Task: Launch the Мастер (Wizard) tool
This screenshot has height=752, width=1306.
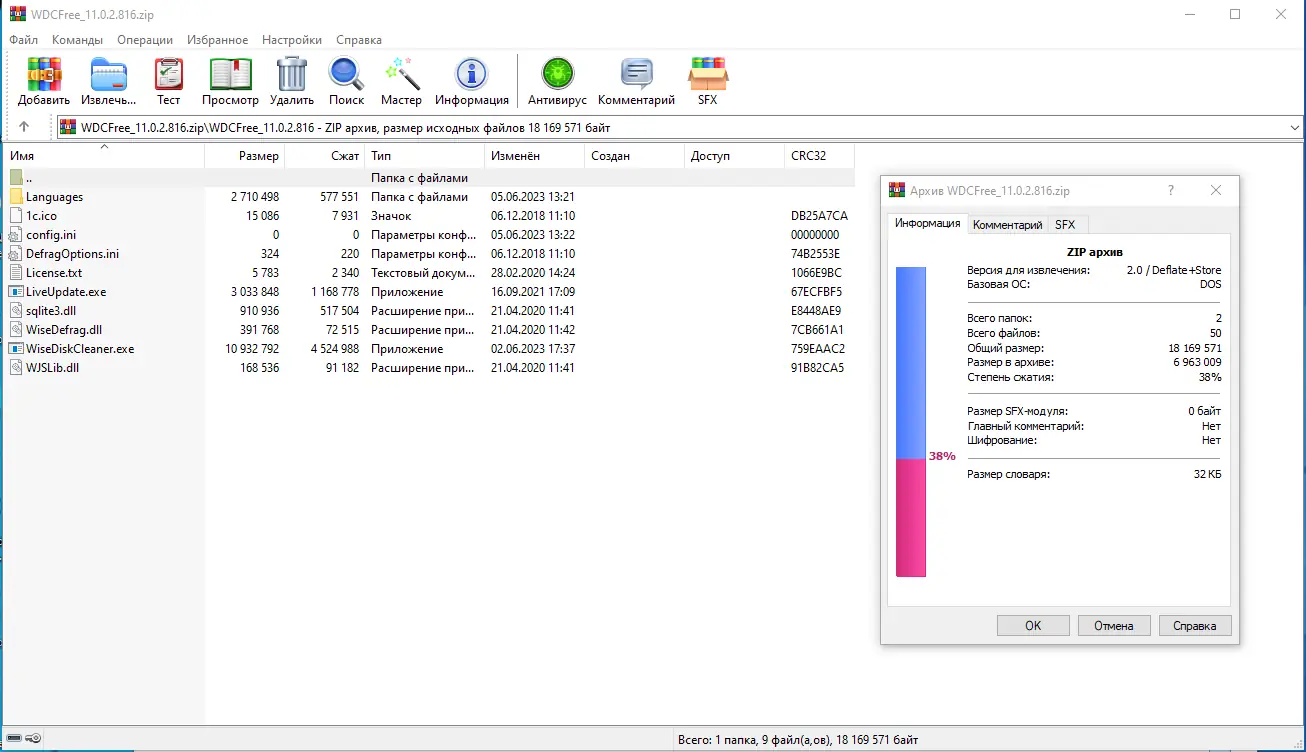Action: 401,74
